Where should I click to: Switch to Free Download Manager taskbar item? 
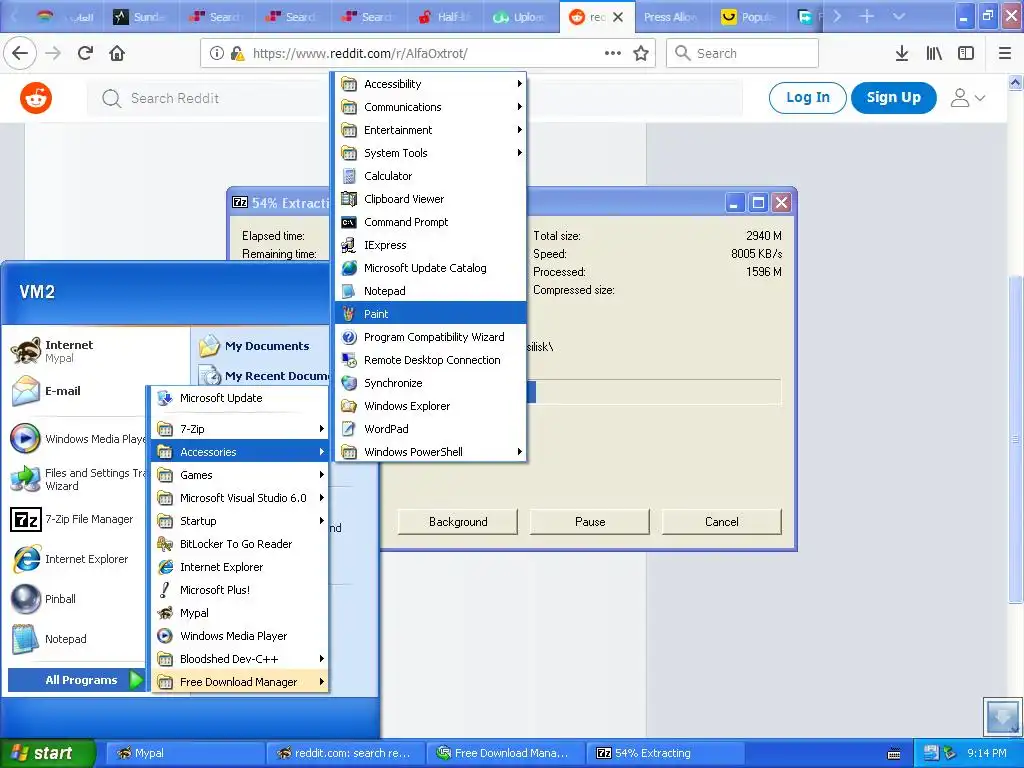[506, 753]
